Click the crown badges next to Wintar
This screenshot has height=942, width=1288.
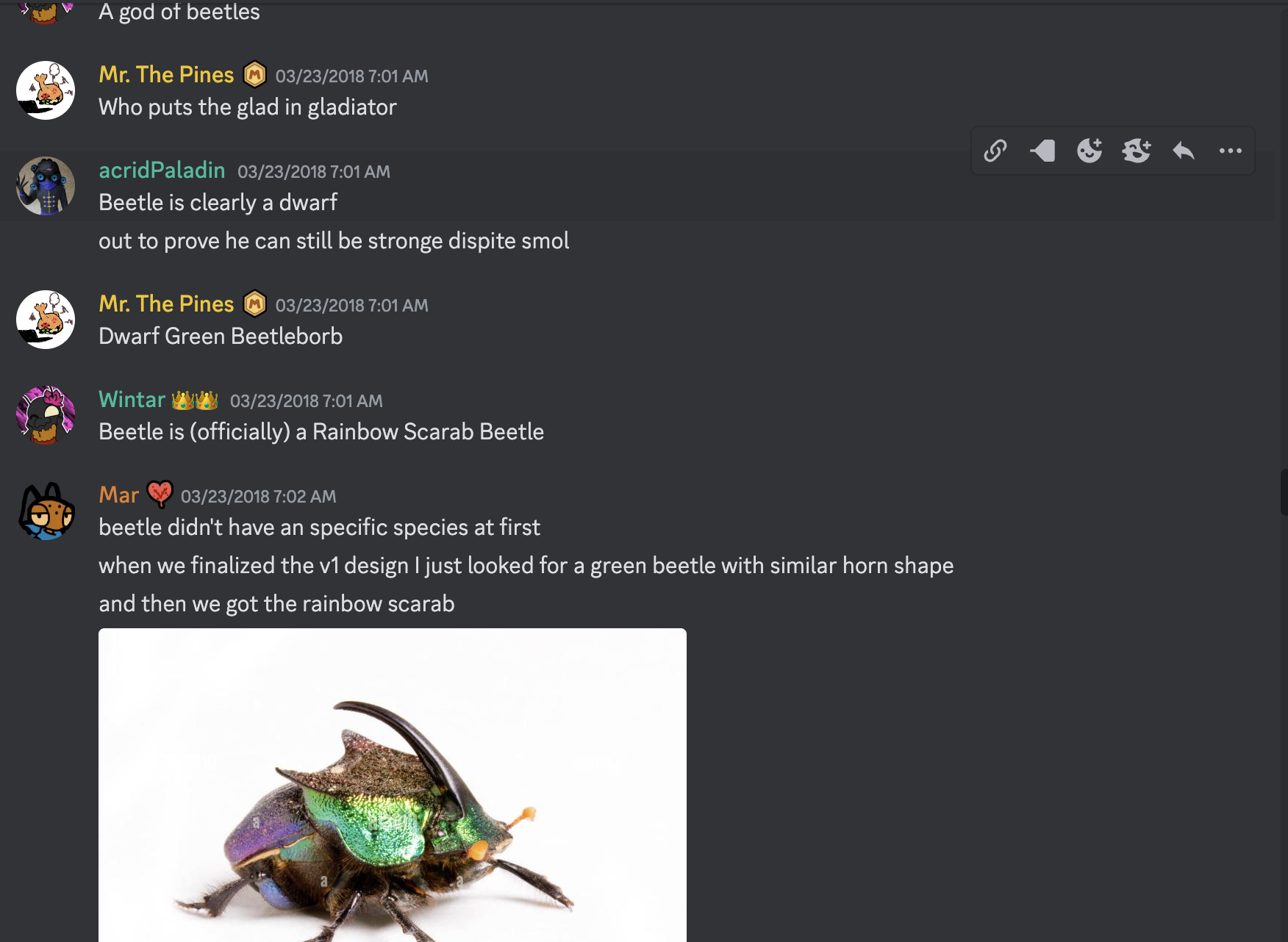click(195, 400)
